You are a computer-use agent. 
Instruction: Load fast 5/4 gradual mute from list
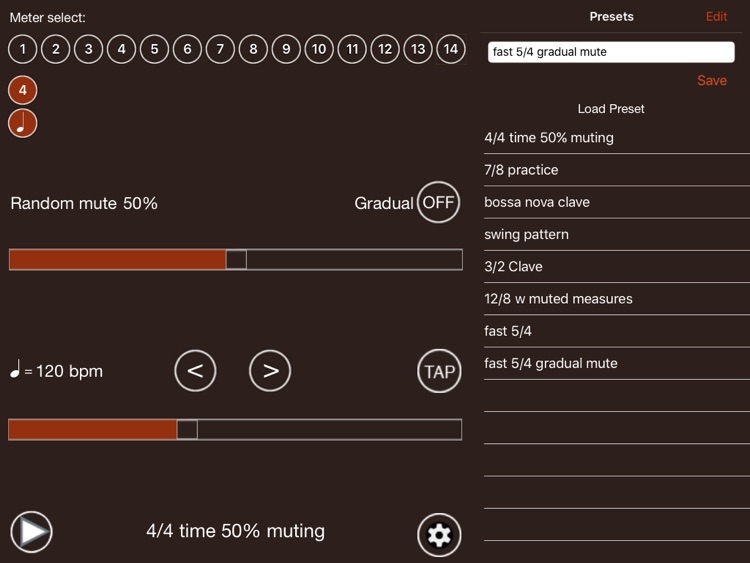(x=617, y=364)
